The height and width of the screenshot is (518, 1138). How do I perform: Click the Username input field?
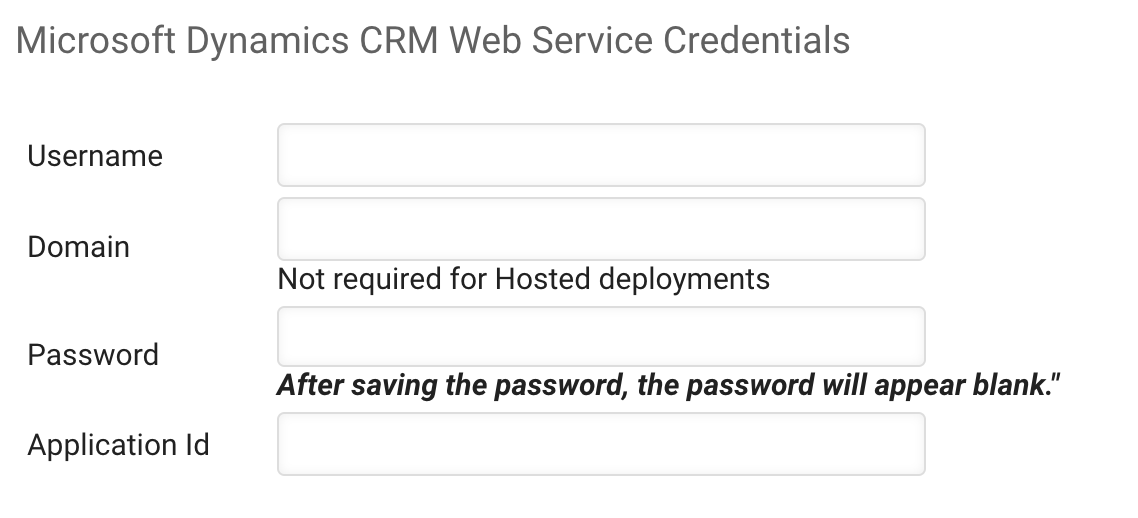pos(601,155)
